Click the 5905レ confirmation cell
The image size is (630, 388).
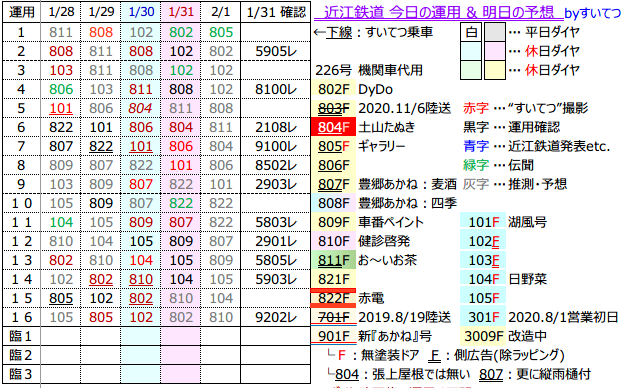click(x=276, y=51)
